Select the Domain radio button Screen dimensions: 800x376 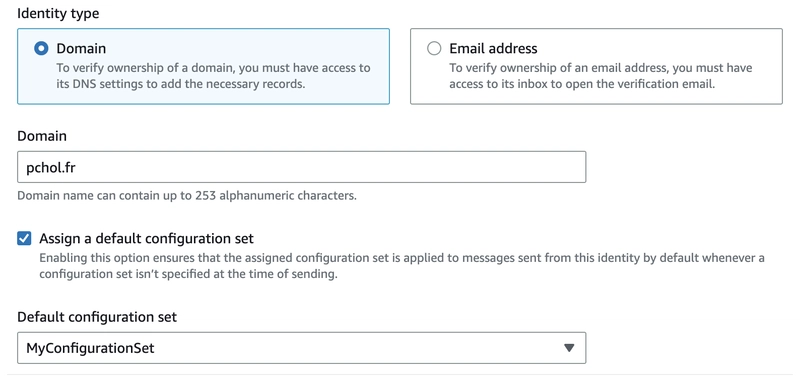41,48
